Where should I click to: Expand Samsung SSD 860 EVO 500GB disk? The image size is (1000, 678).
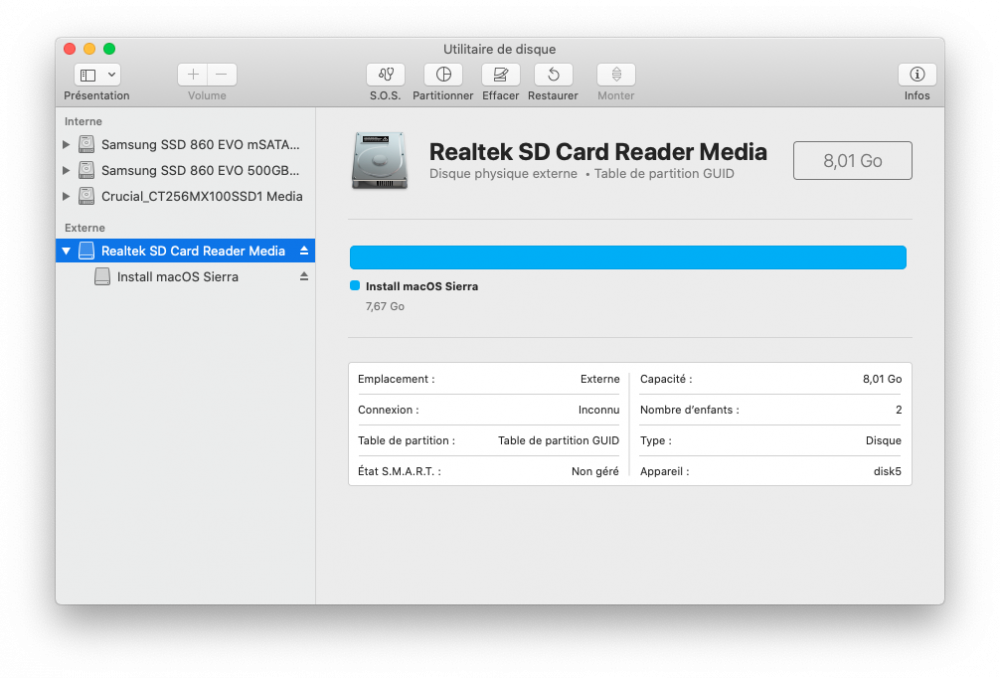tap(66, 170)
